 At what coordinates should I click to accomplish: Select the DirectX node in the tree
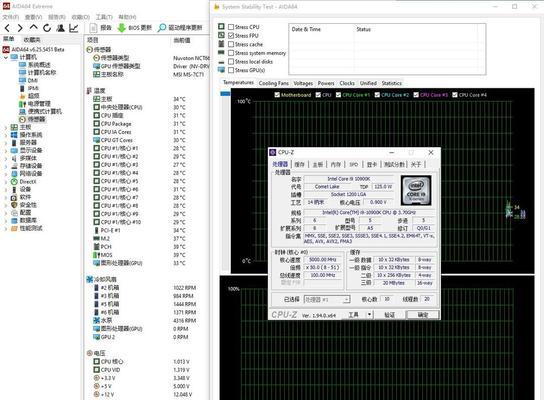coord(28,181)
